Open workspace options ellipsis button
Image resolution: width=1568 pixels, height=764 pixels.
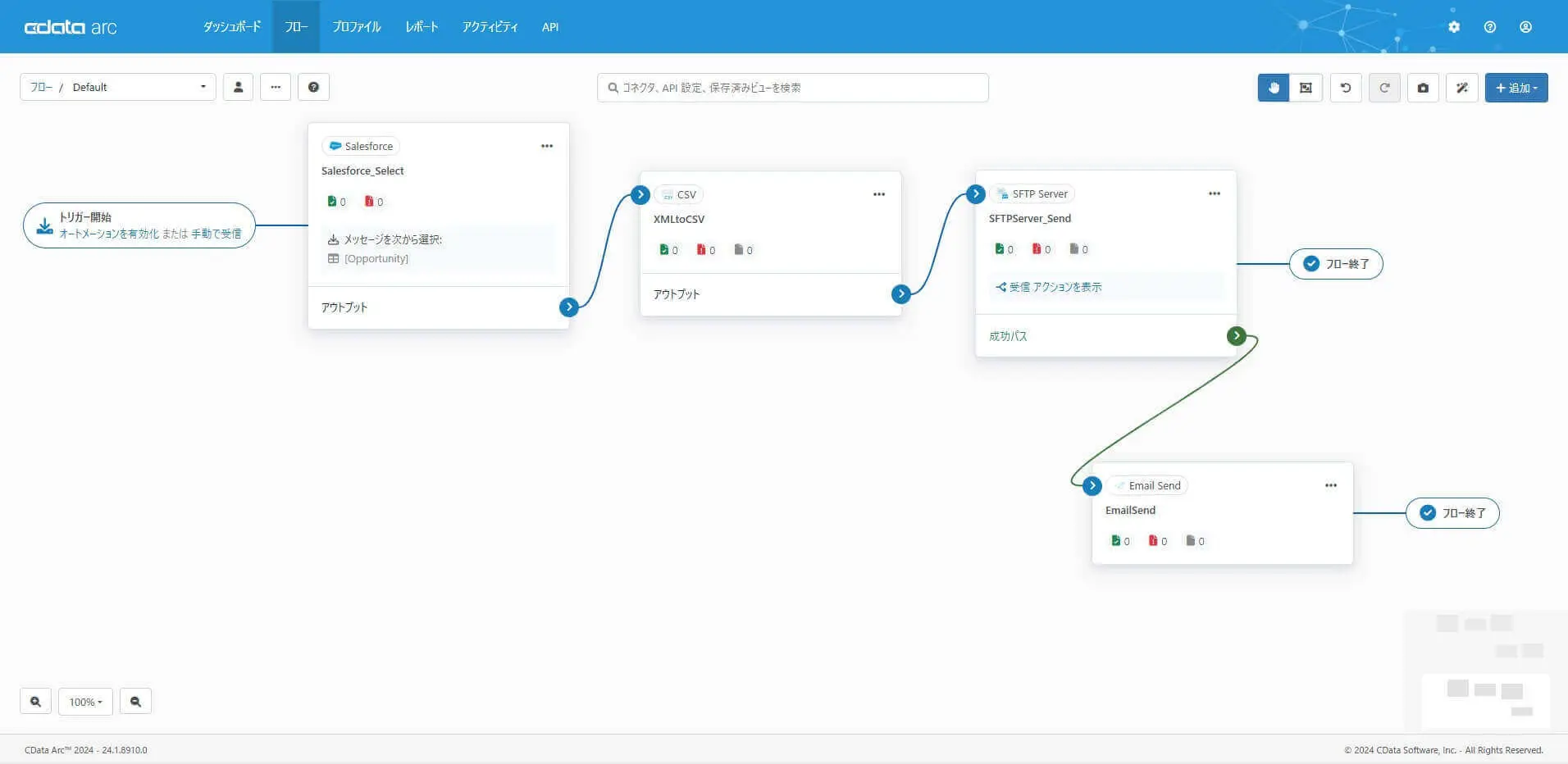276,87
